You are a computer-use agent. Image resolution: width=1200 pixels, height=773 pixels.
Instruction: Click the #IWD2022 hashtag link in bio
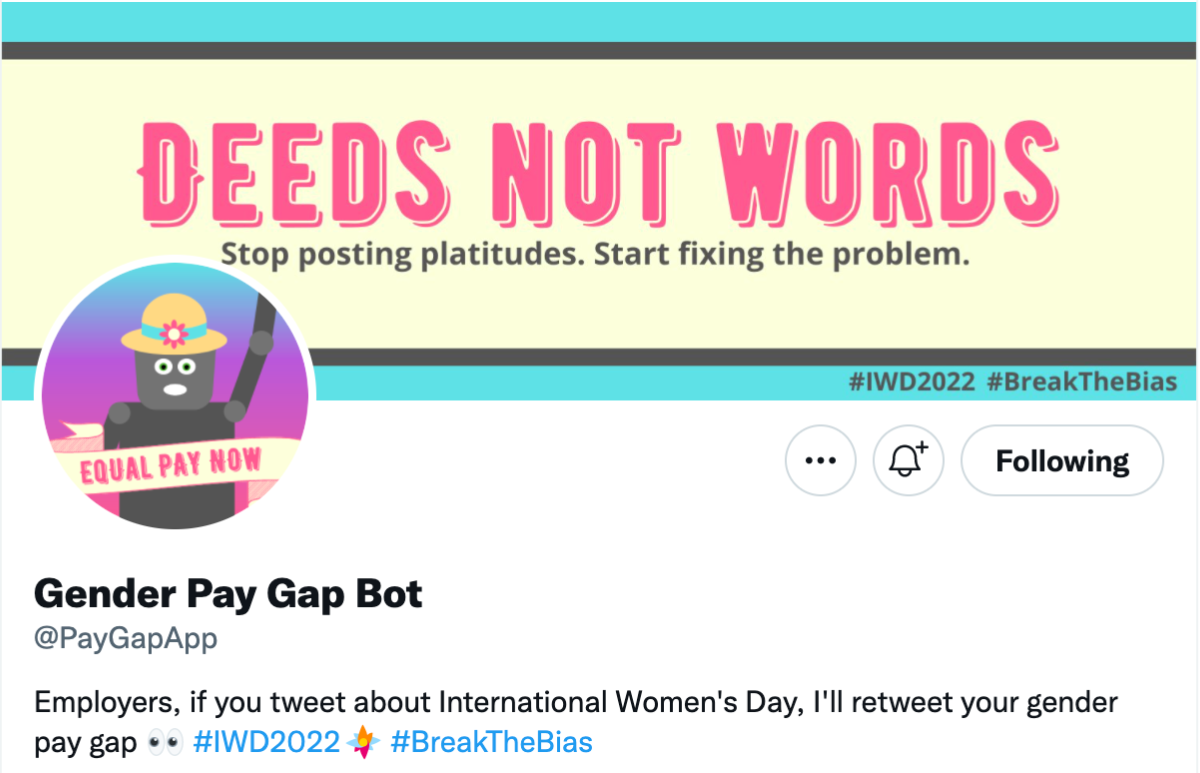267,742
